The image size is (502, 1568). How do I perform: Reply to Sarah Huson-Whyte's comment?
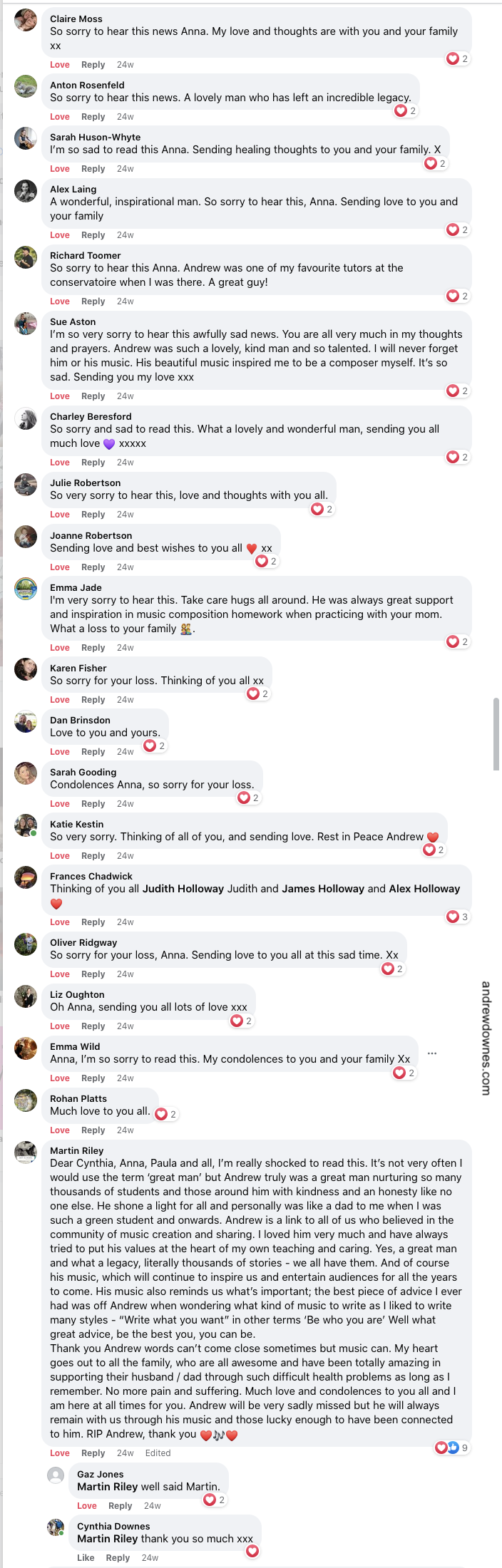[93, 168]
